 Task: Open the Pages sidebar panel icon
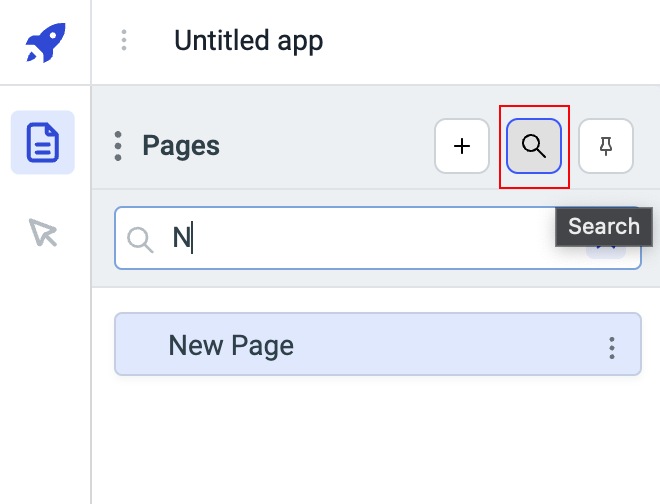[43, 142]
